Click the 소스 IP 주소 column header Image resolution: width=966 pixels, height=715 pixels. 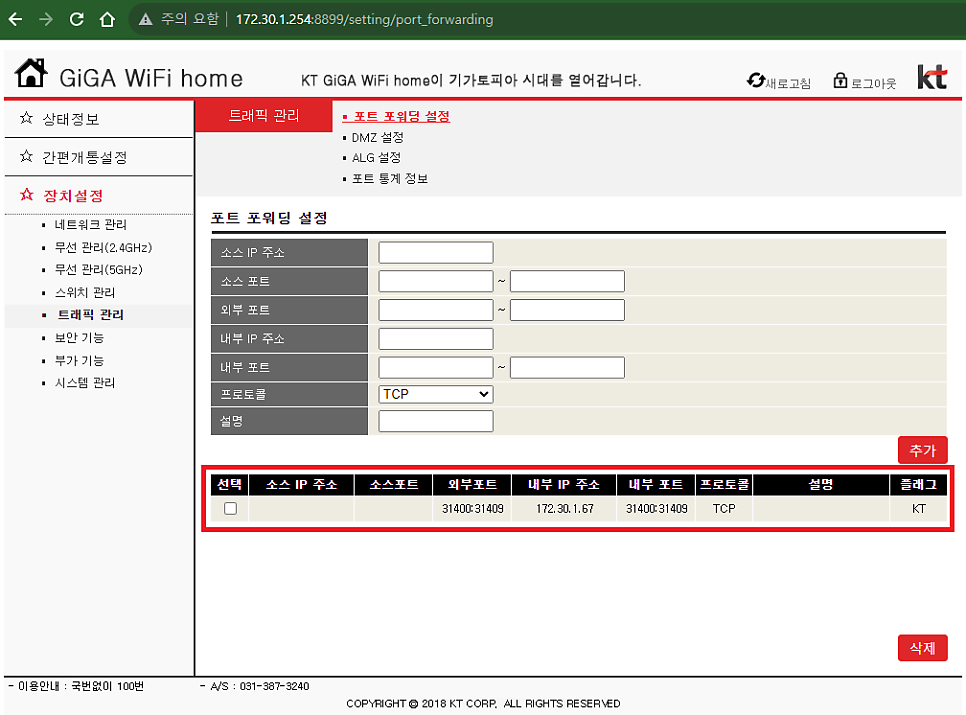click(301, 485)
